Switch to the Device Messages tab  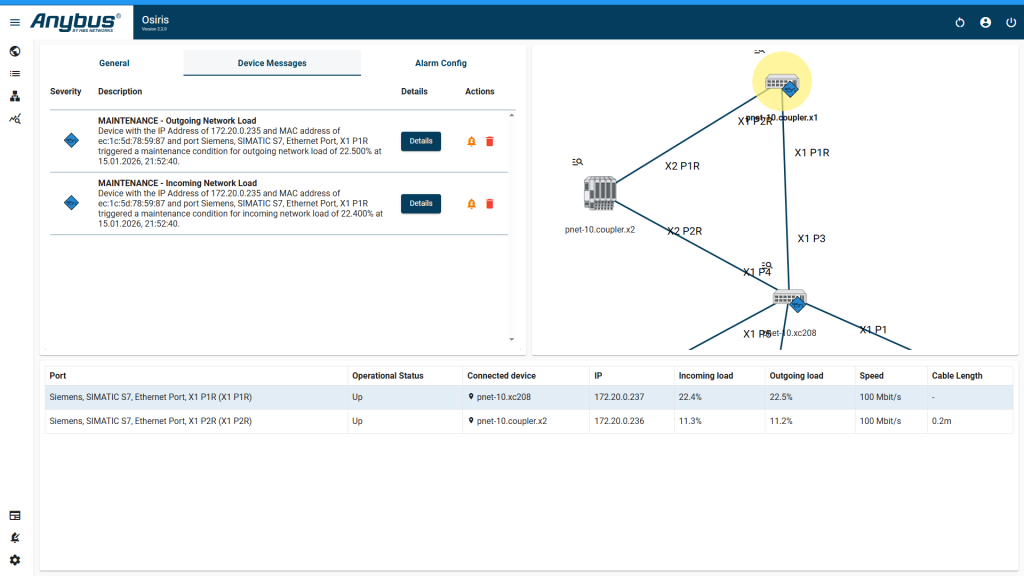point(272,63)
